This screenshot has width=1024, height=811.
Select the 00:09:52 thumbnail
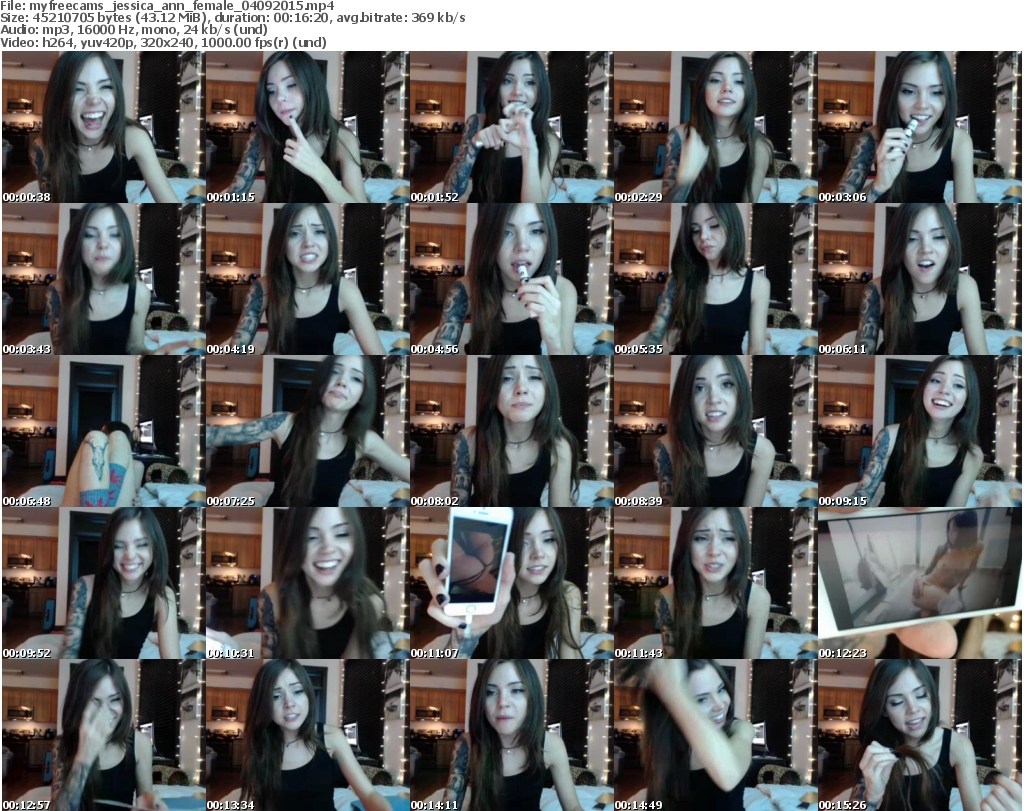pyautogui.click(x=103, y=583)
